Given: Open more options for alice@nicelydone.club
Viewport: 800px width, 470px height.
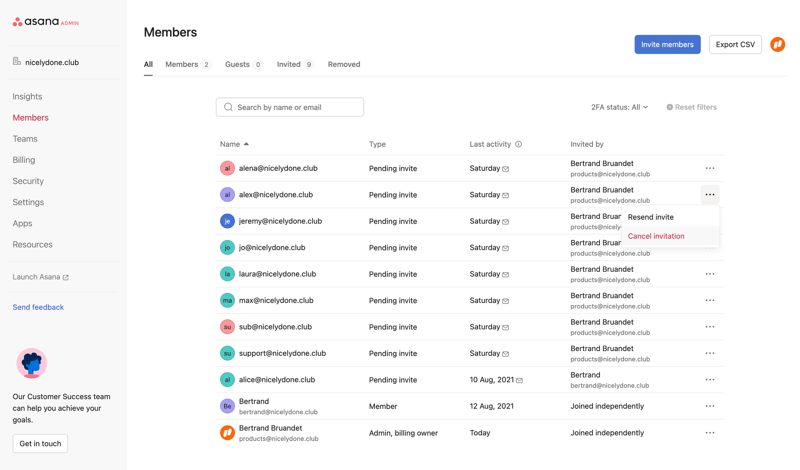Looking at the screenshot, I should 710,380.
